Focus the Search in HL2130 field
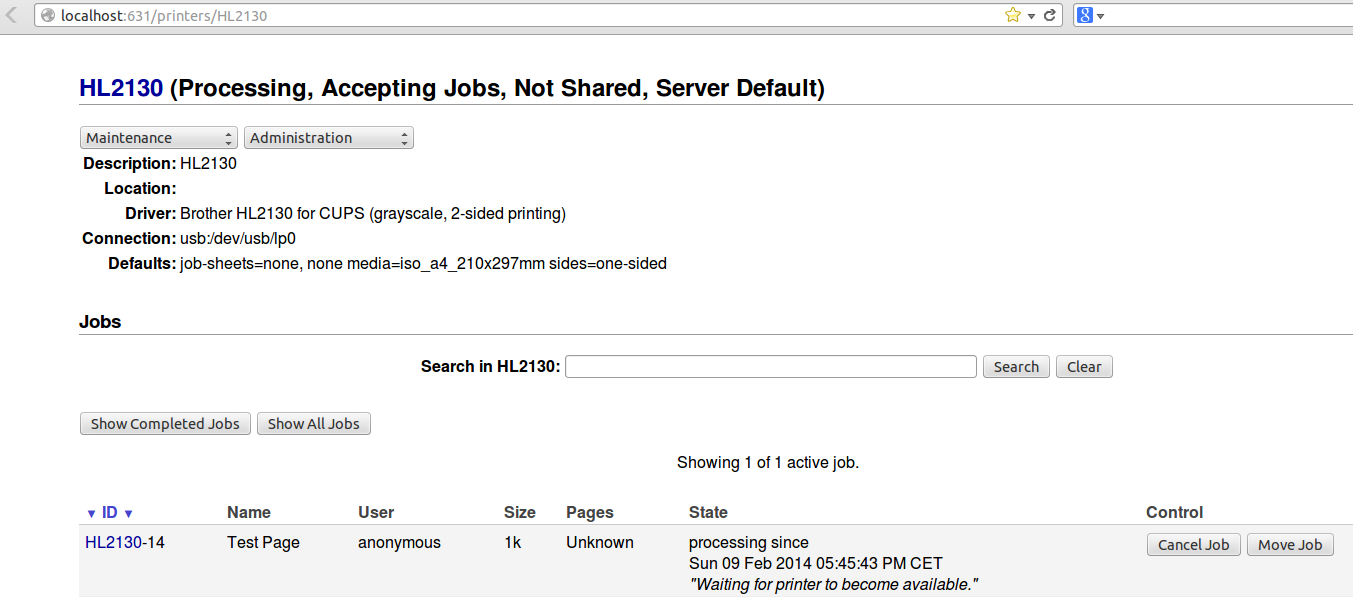Viewport: 1353px width, 614px height. pos(771,366)
